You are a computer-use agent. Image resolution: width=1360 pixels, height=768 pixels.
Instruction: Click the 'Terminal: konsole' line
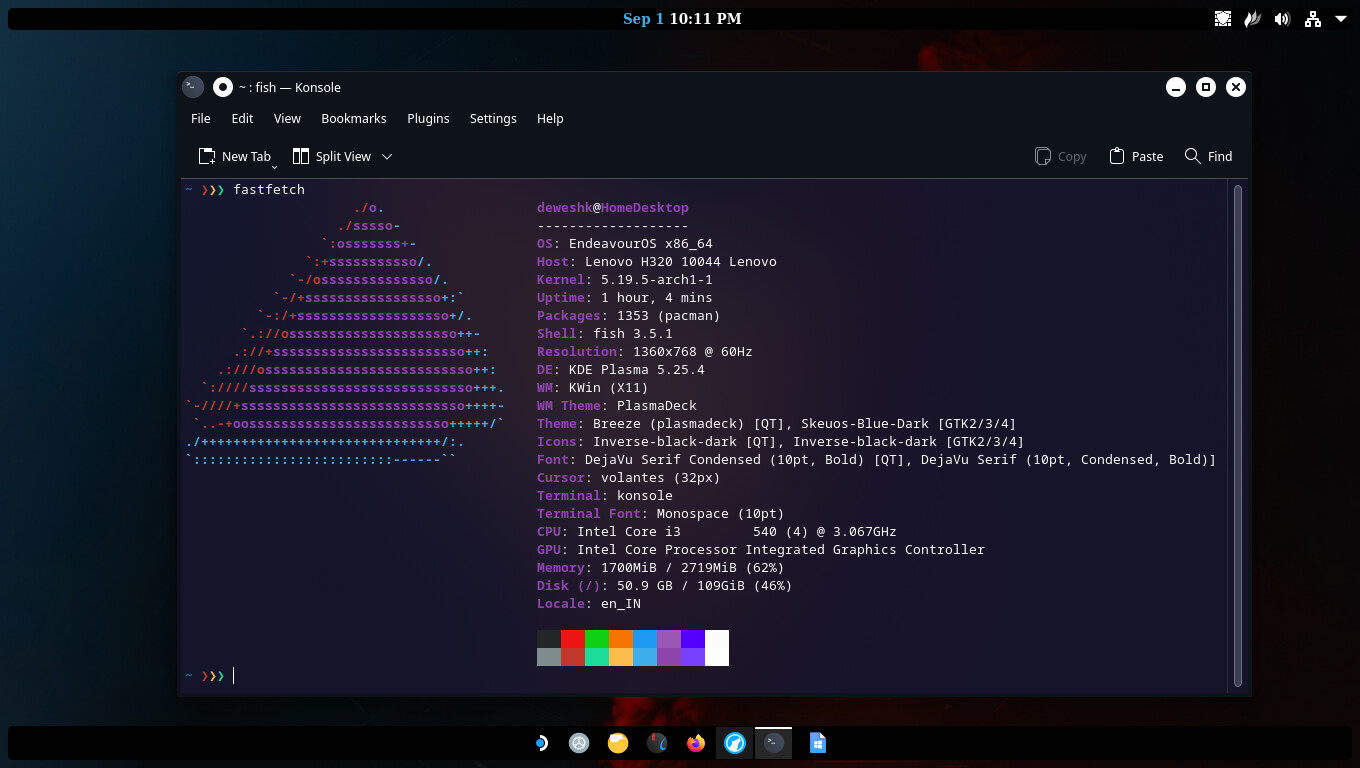[x=605, y=495]
